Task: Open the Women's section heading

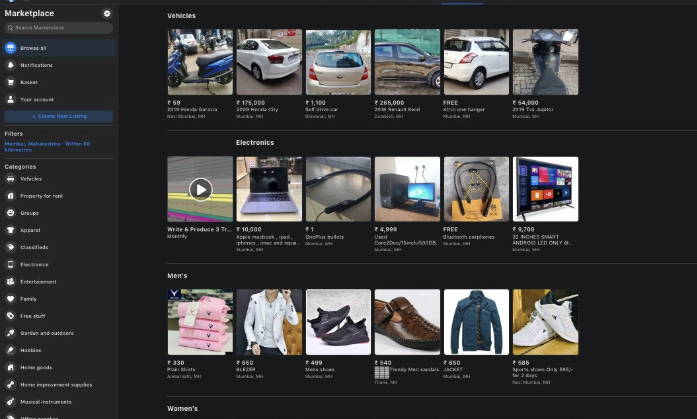Action: [x=182, y=408]
